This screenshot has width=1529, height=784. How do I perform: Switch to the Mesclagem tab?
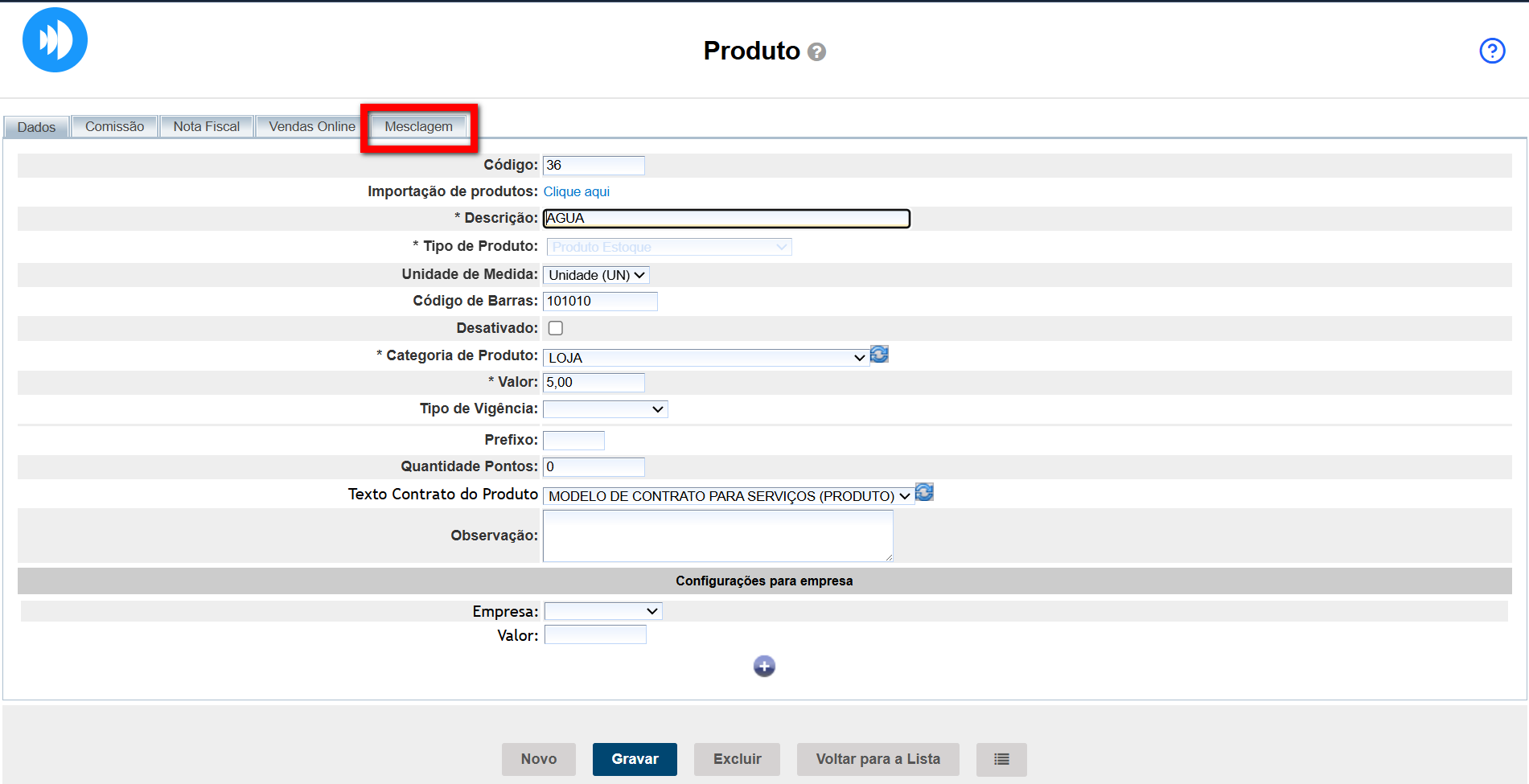418,127
